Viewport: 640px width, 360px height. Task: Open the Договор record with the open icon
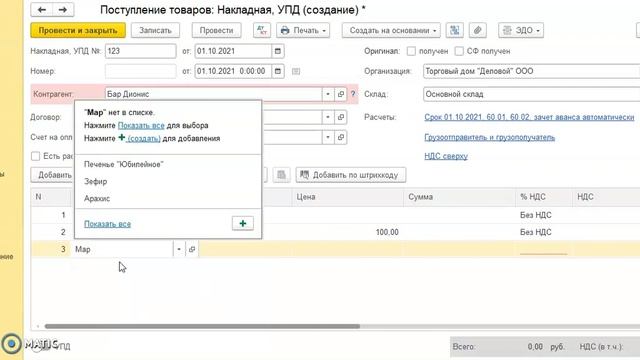point(340,117)
